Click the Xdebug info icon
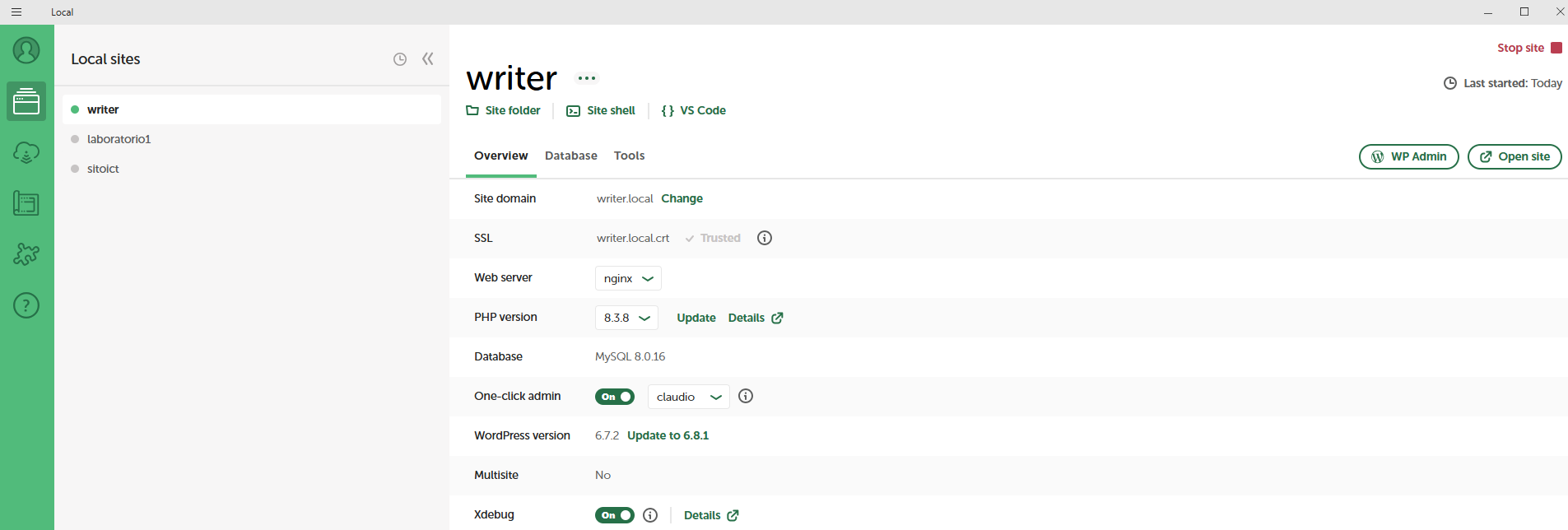 click(x=650, y=515)
